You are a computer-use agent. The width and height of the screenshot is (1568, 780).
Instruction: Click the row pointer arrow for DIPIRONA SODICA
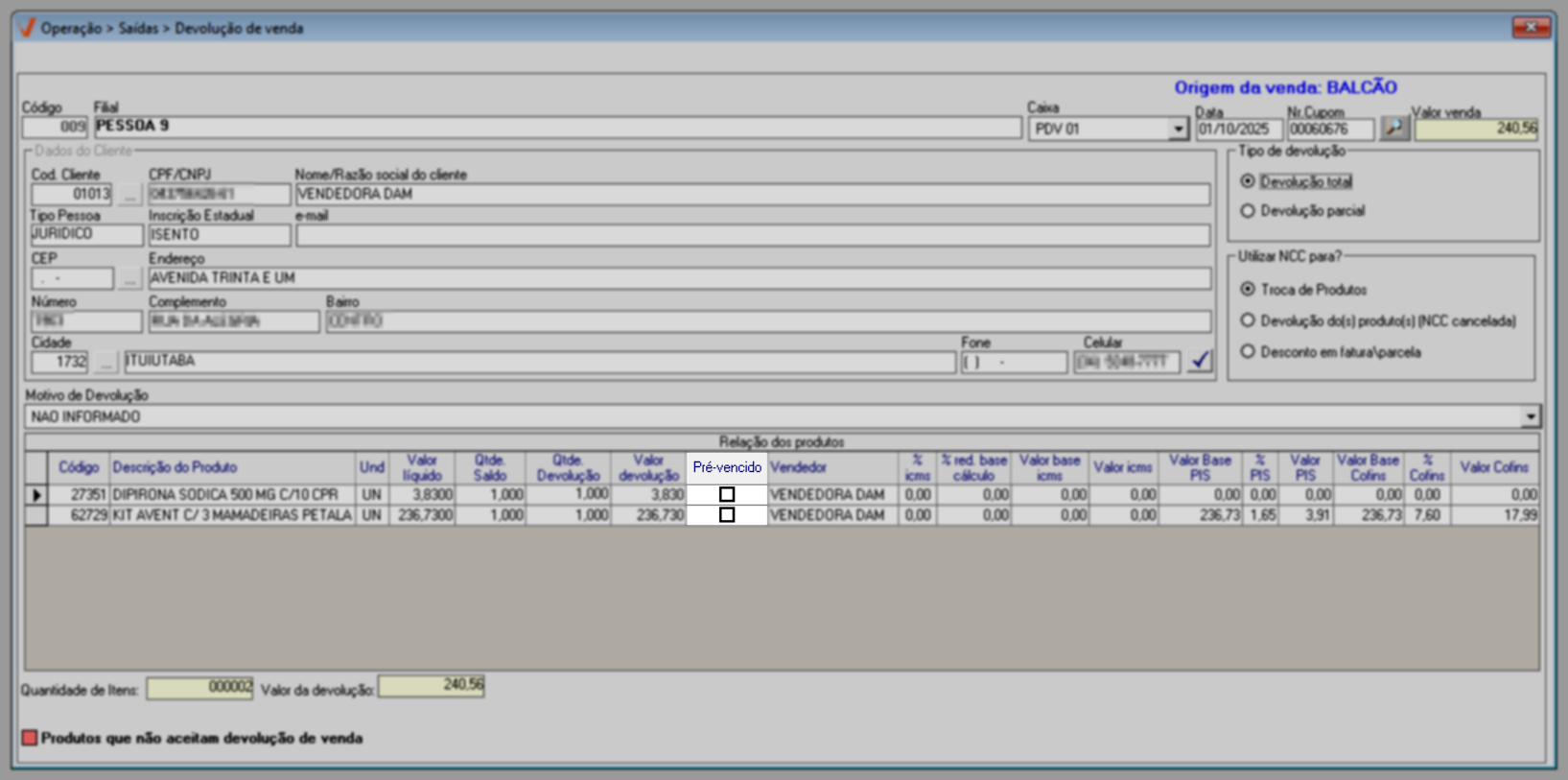click(36, 495)
